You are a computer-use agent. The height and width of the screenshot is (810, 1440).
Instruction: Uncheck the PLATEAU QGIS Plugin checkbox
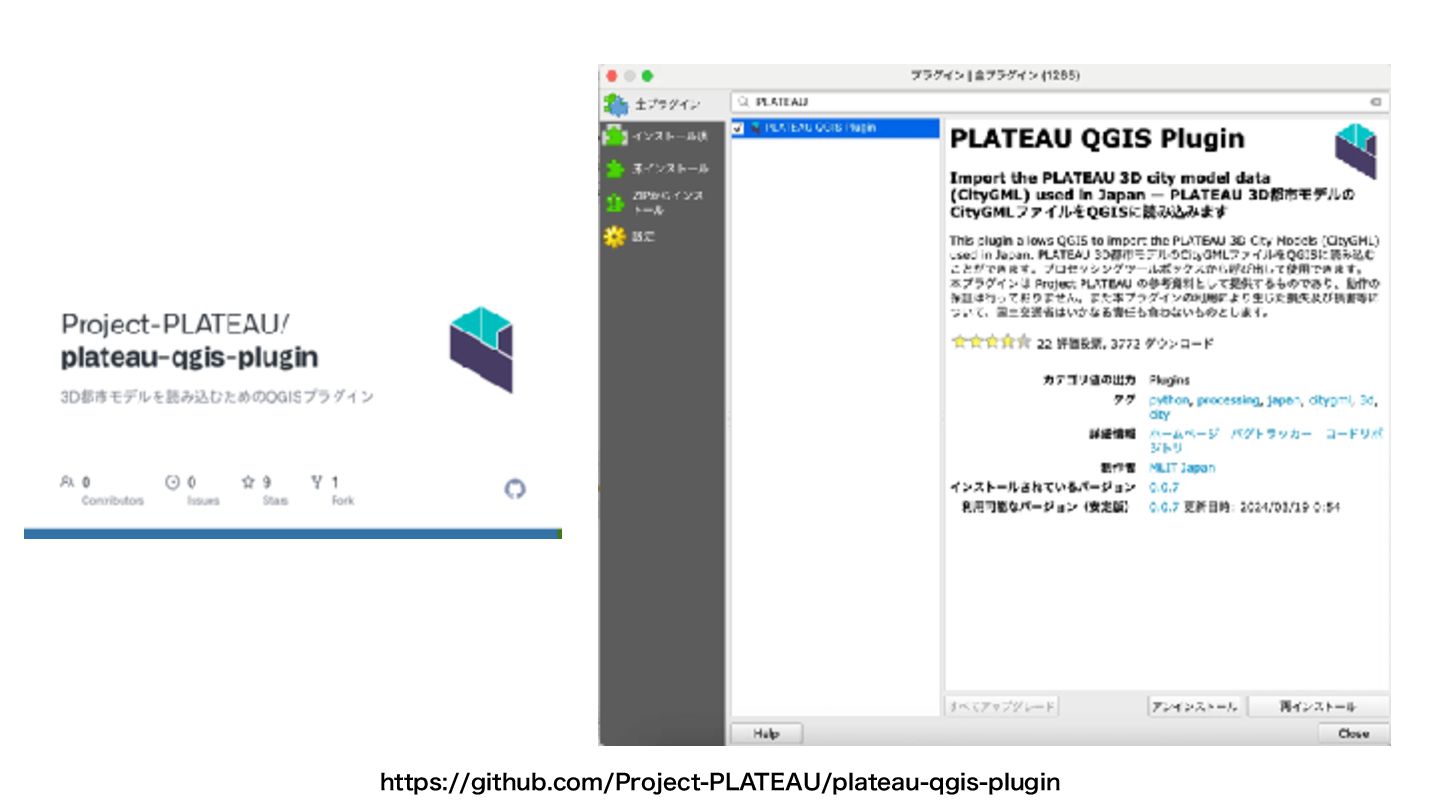738,128
